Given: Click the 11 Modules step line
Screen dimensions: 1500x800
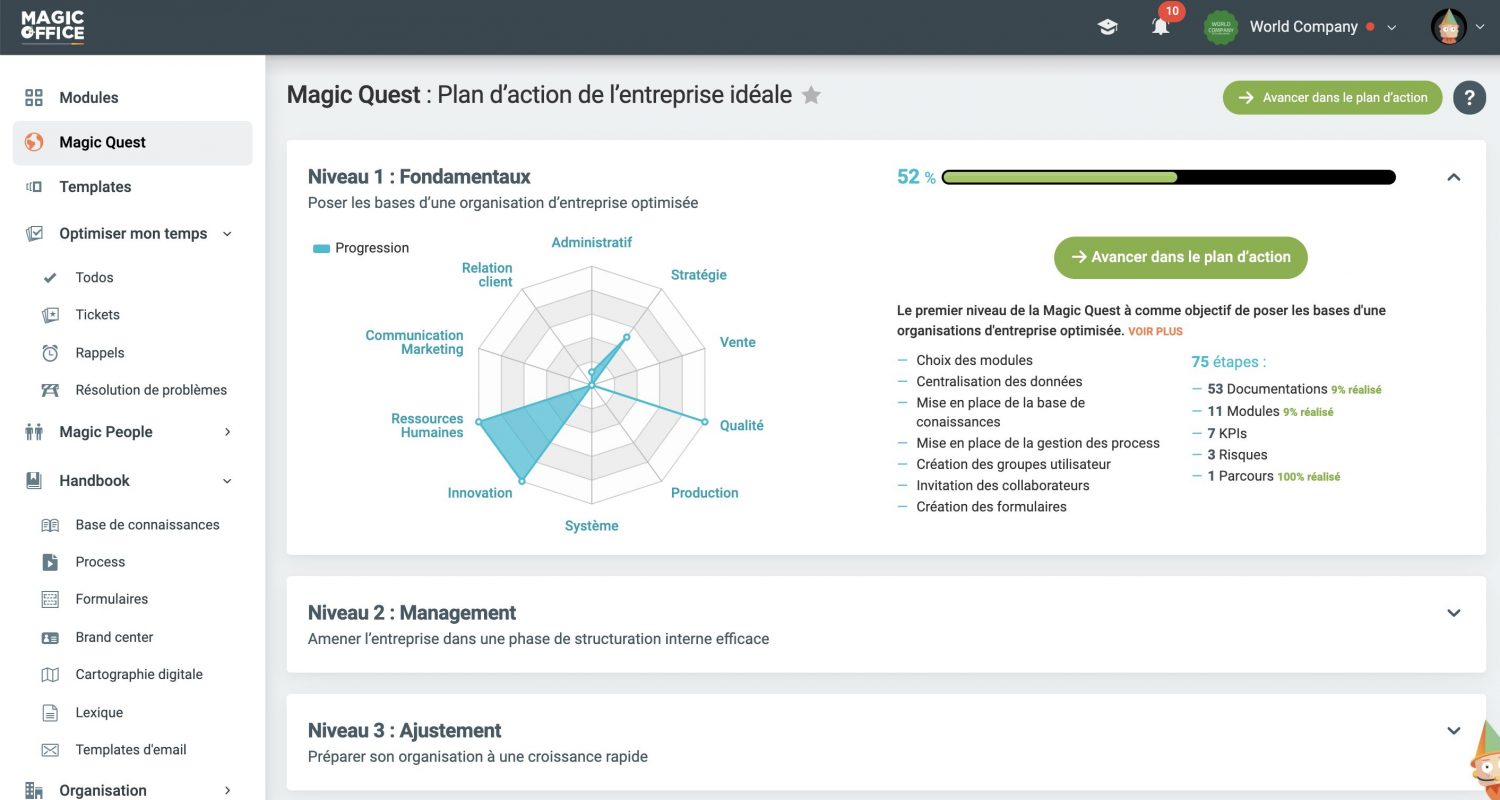Looking at the screenshot, I should [1262, 411].
